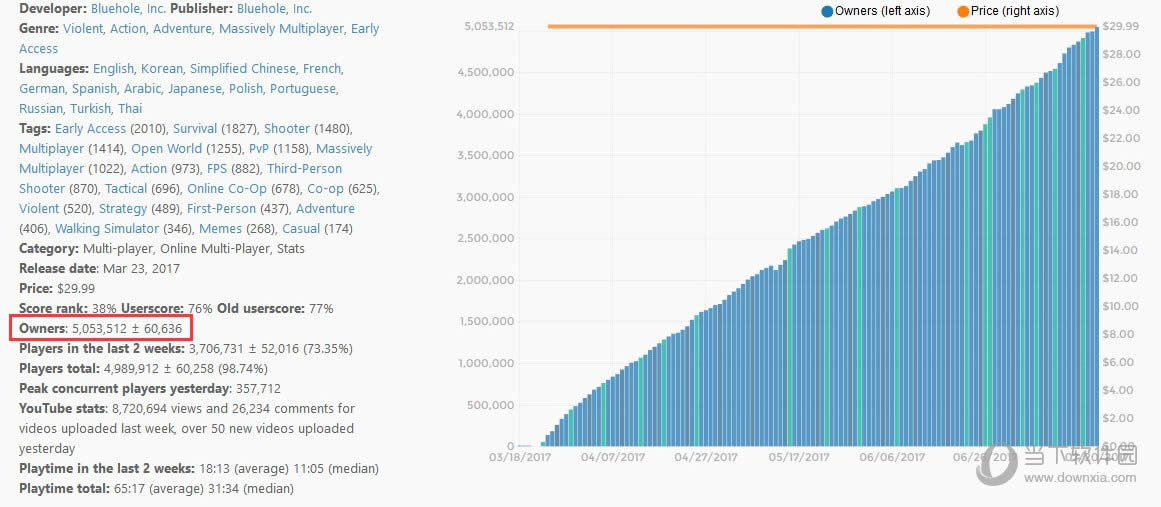Viewport: 1161px width, 507px height.
Task: Toggle the Price (right axis) legend item
Action: [1014, 11]
